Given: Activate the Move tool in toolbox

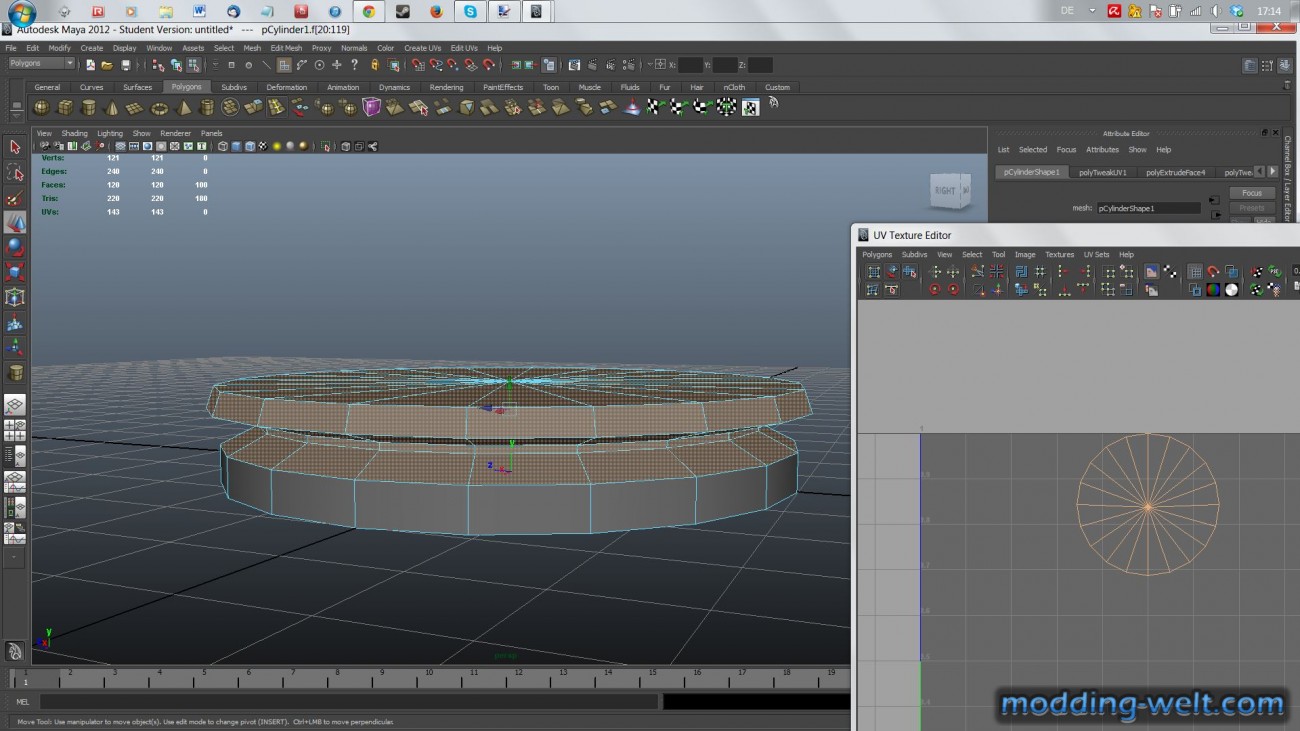Looking at the screenshot, I should click(15, 222).
